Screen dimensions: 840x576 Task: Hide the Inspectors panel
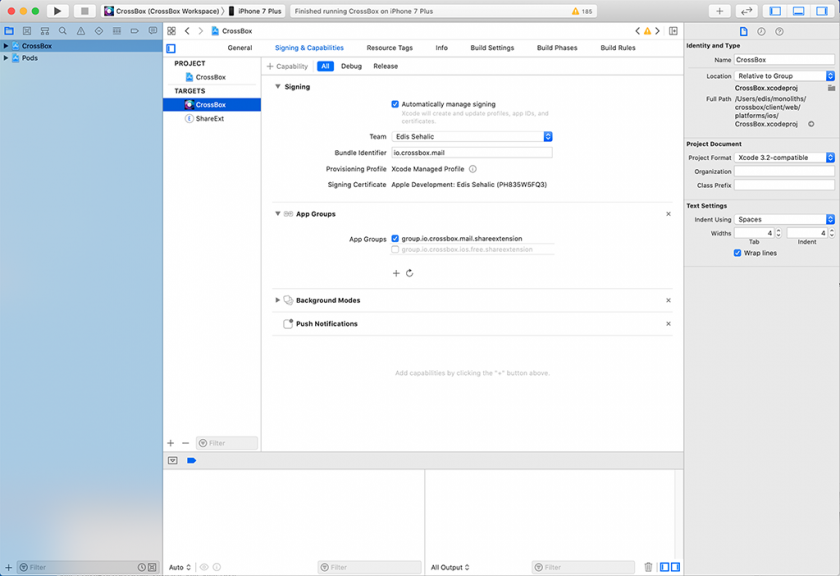[x=822, y=11]
